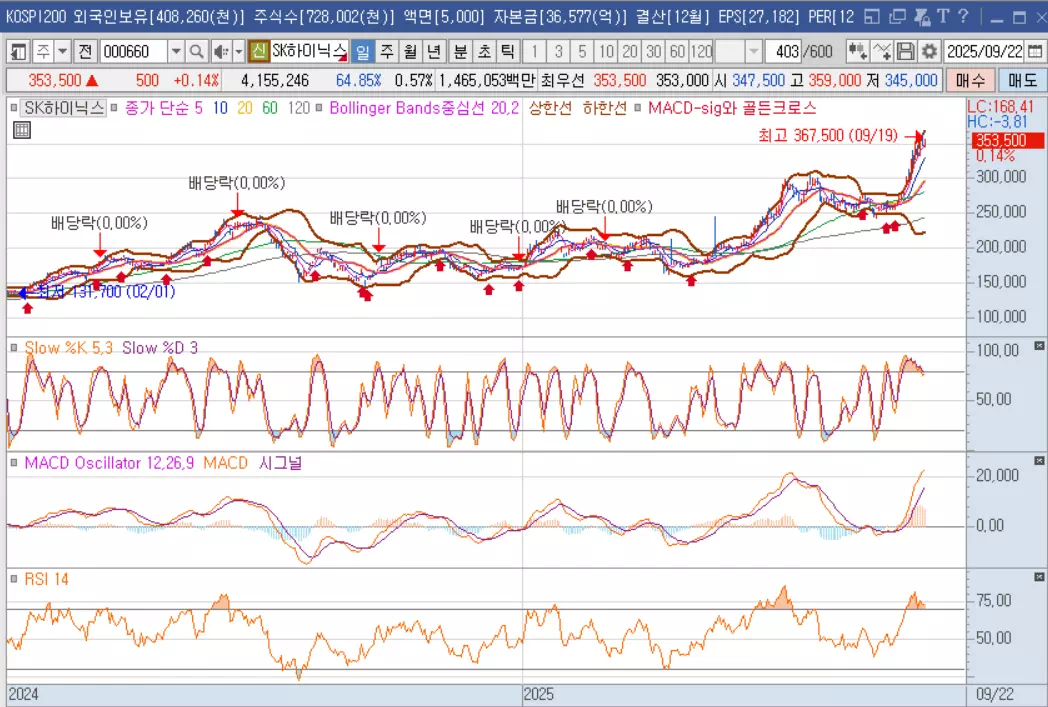Viewport: 1048px width, 707px height.
Task: Click the MACD-sig와 골든크로스 legend label
Action: point(732,108)
